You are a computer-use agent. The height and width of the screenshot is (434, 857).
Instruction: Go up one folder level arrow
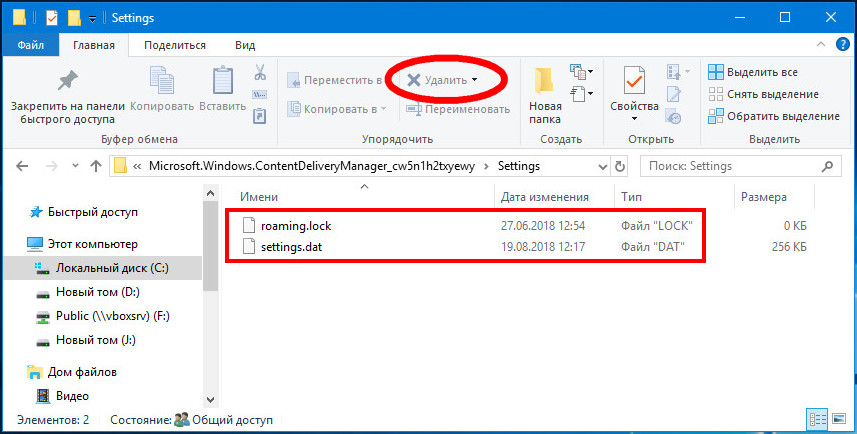click(x=96, y=166)
